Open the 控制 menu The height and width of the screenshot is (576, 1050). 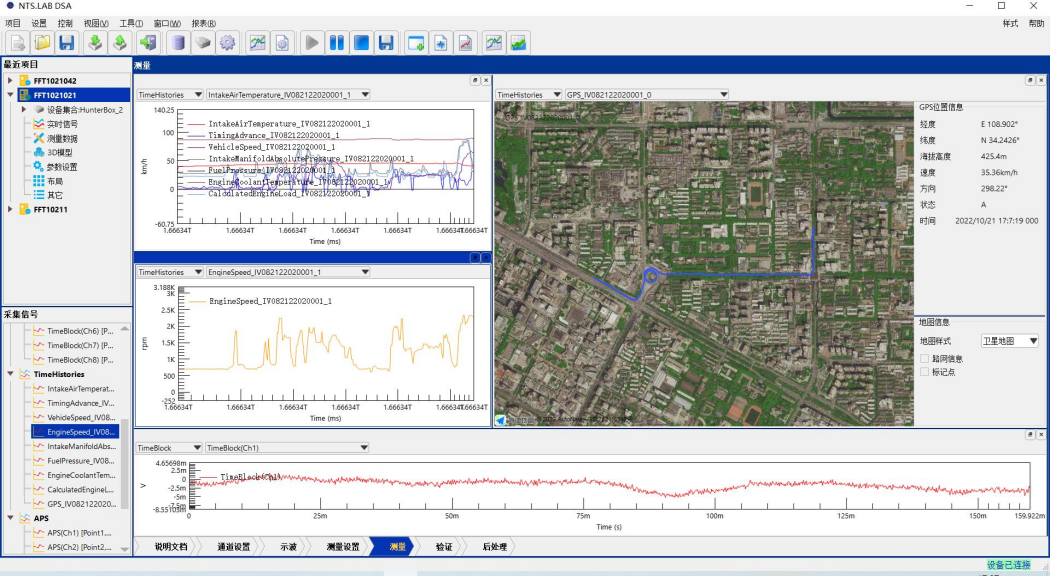65,23
